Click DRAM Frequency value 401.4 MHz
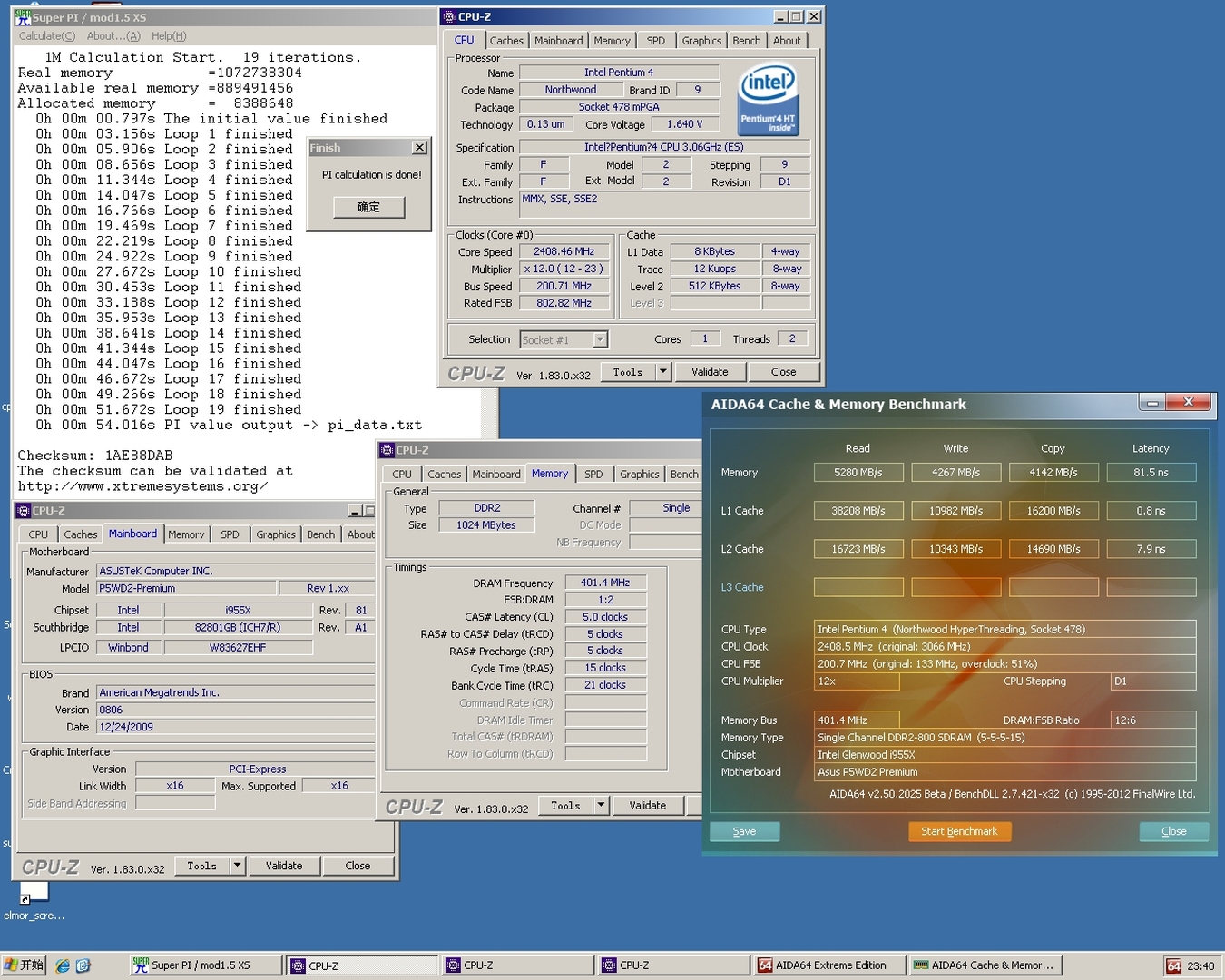 point(605,583)
